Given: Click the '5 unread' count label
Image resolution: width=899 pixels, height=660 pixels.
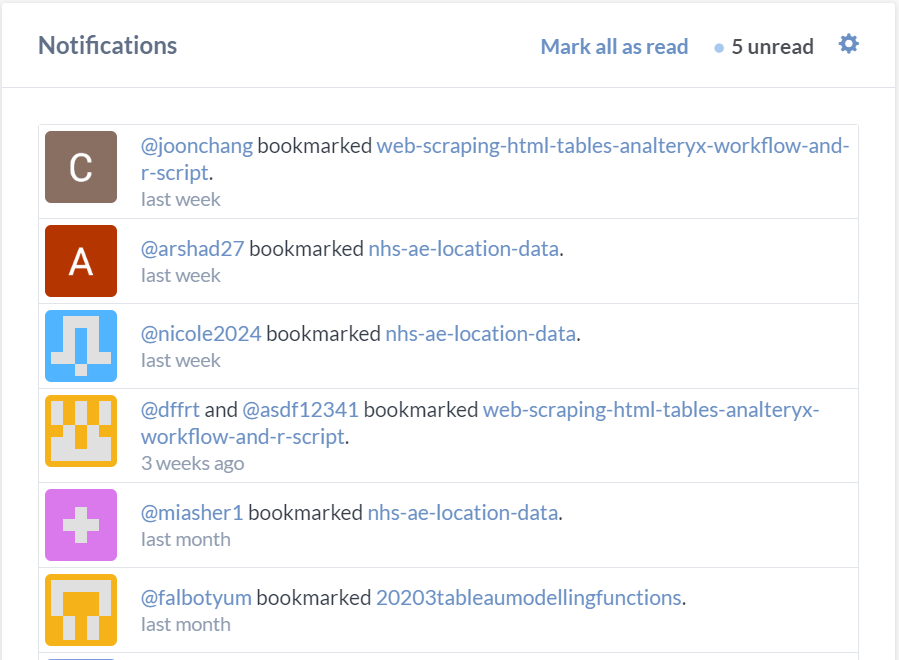Looking at the screenshot, I should pos(772,47).
